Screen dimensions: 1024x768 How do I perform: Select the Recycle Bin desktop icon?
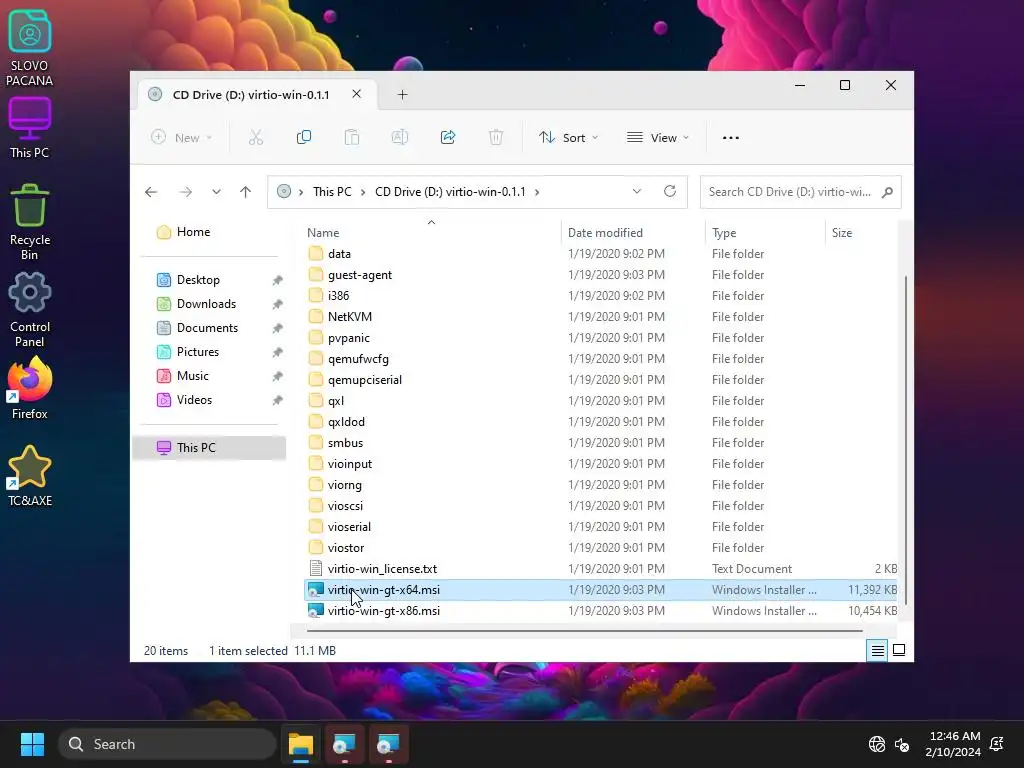tap(29, 222)
